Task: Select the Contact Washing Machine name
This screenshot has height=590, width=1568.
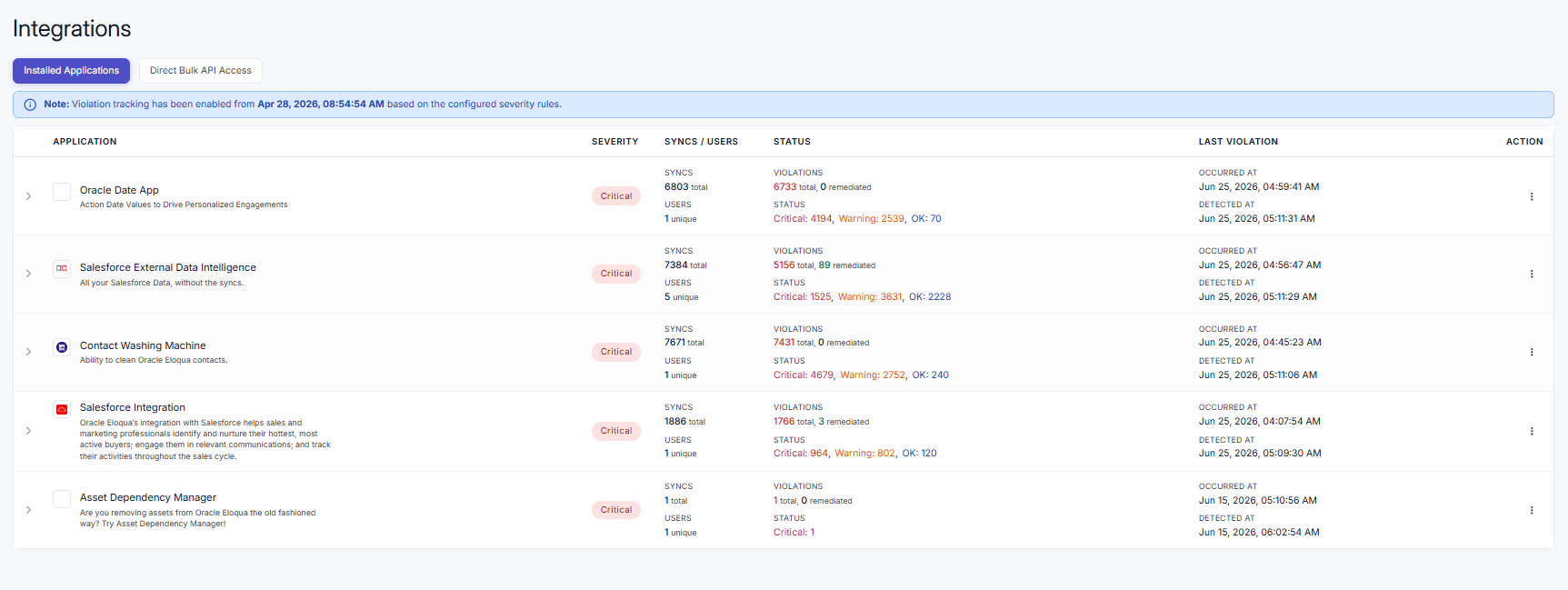Action: coord(143,345)
